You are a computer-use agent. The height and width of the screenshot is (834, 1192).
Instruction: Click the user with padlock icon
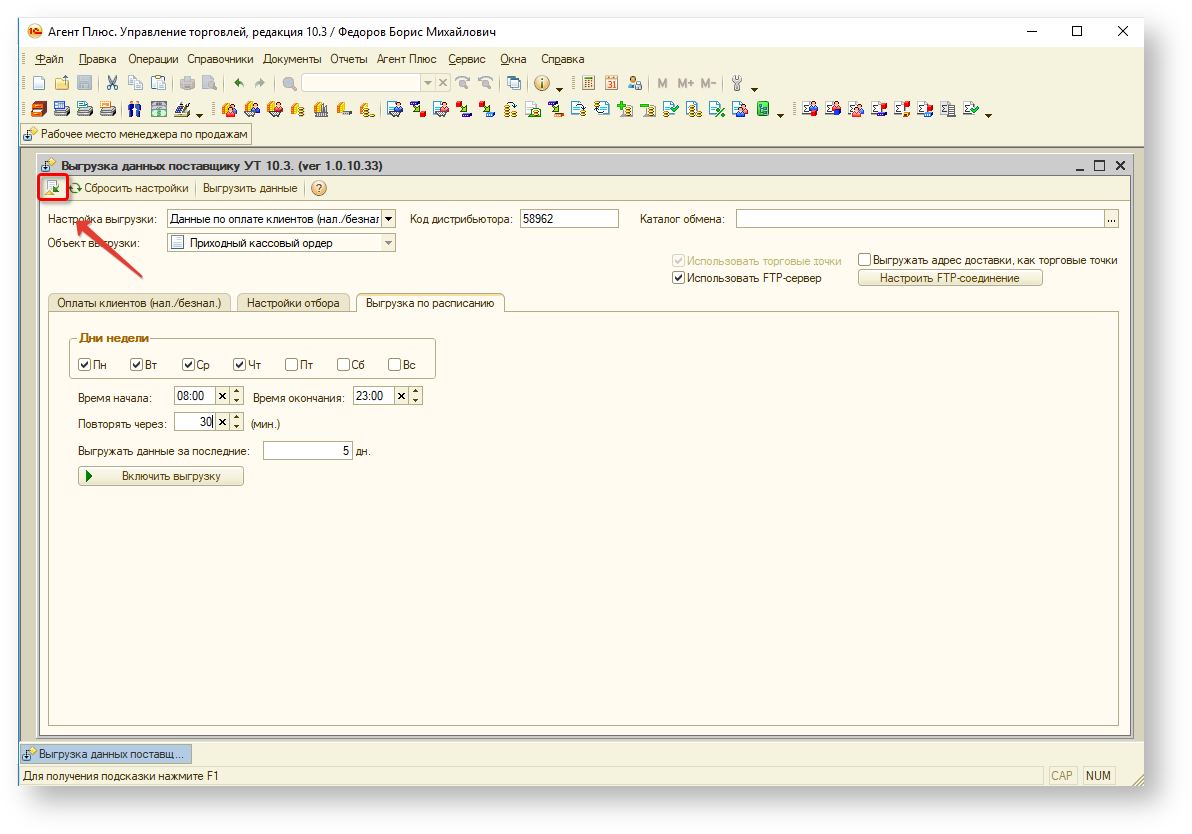point(635,83)
